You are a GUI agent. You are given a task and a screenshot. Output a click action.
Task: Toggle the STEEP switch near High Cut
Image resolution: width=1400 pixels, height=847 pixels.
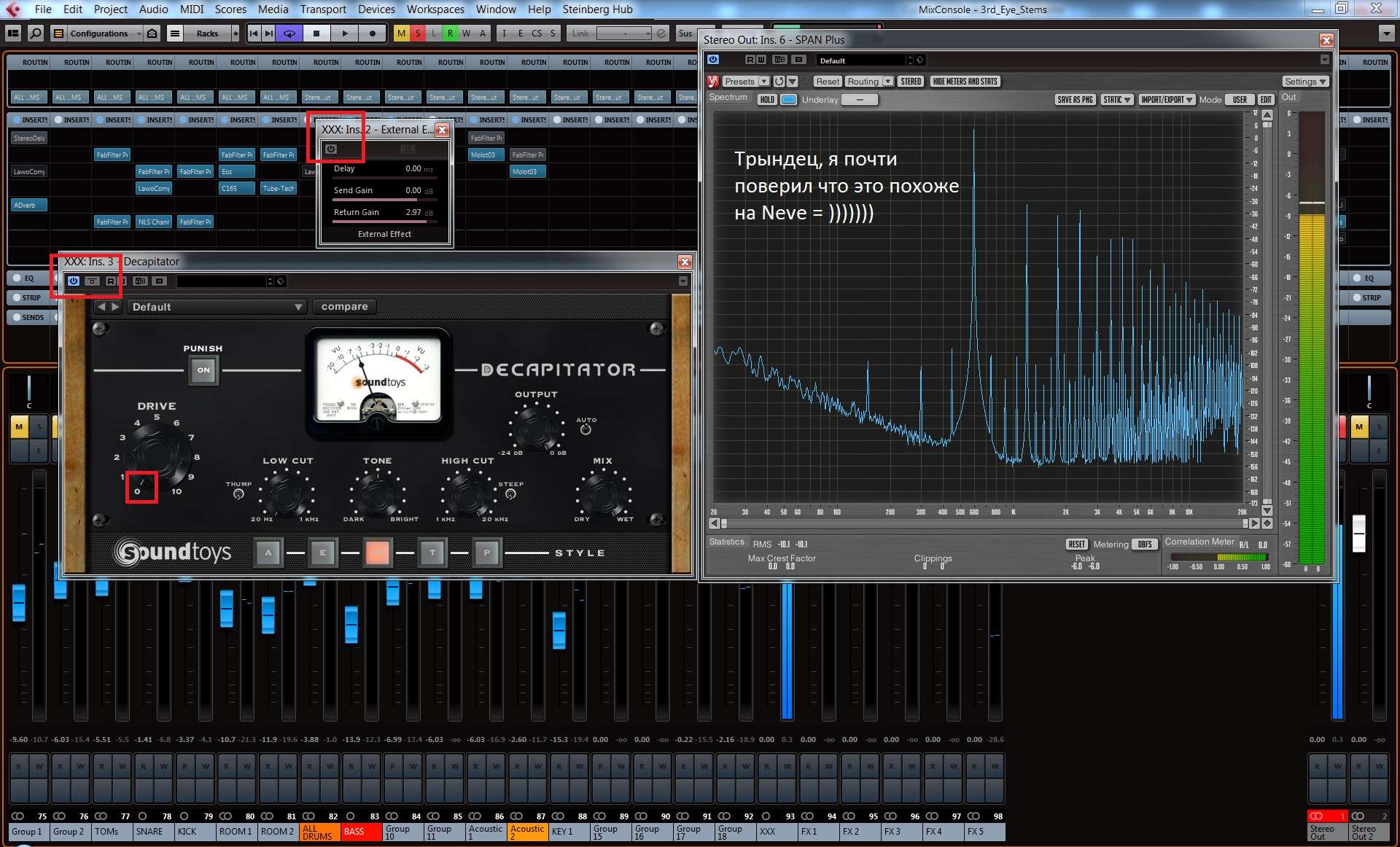(510, 494)
